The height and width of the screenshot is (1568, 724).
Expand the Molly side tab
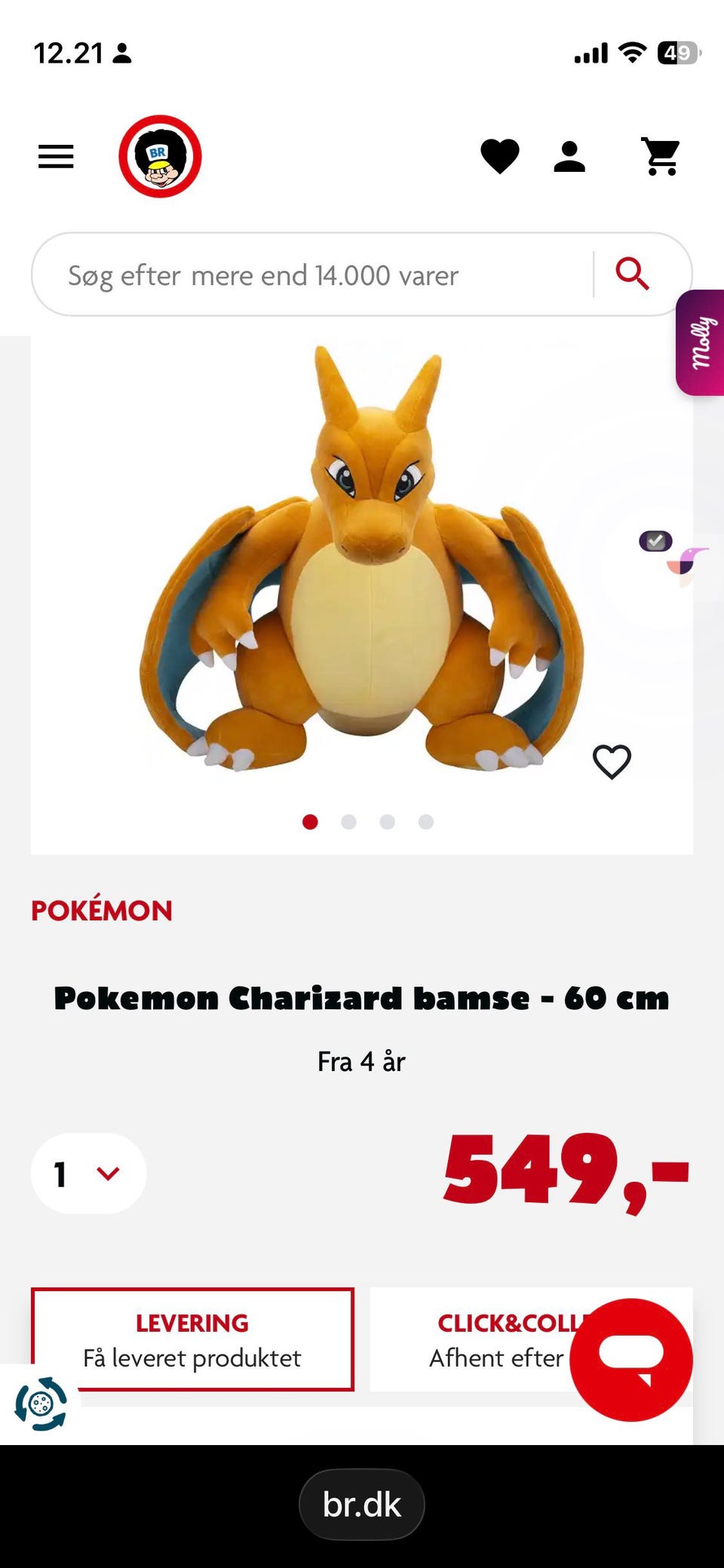[700, 342]
